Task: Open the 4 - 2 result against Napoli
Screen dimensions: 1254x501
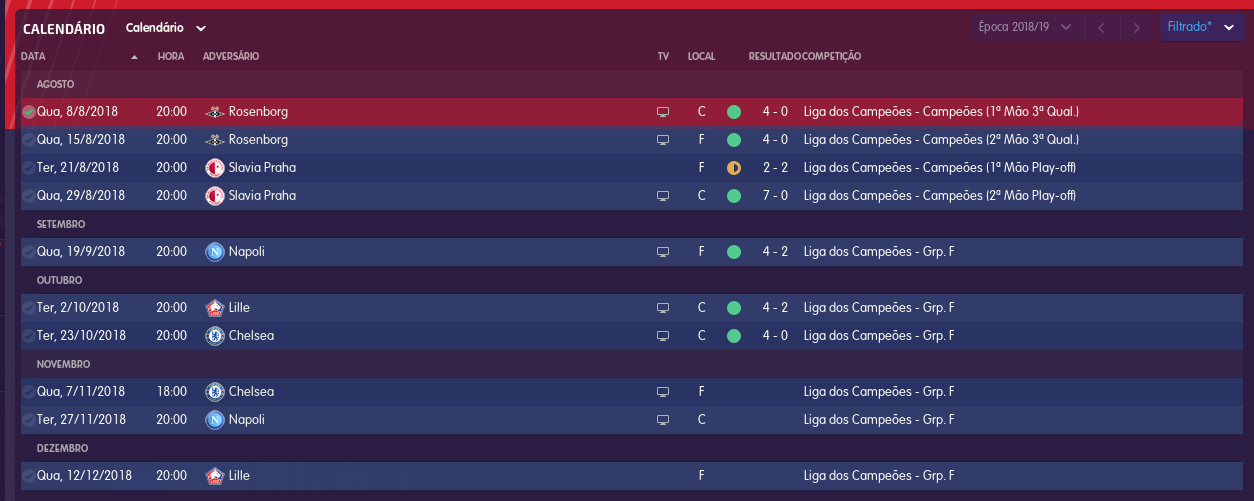Action: (775, 251)
